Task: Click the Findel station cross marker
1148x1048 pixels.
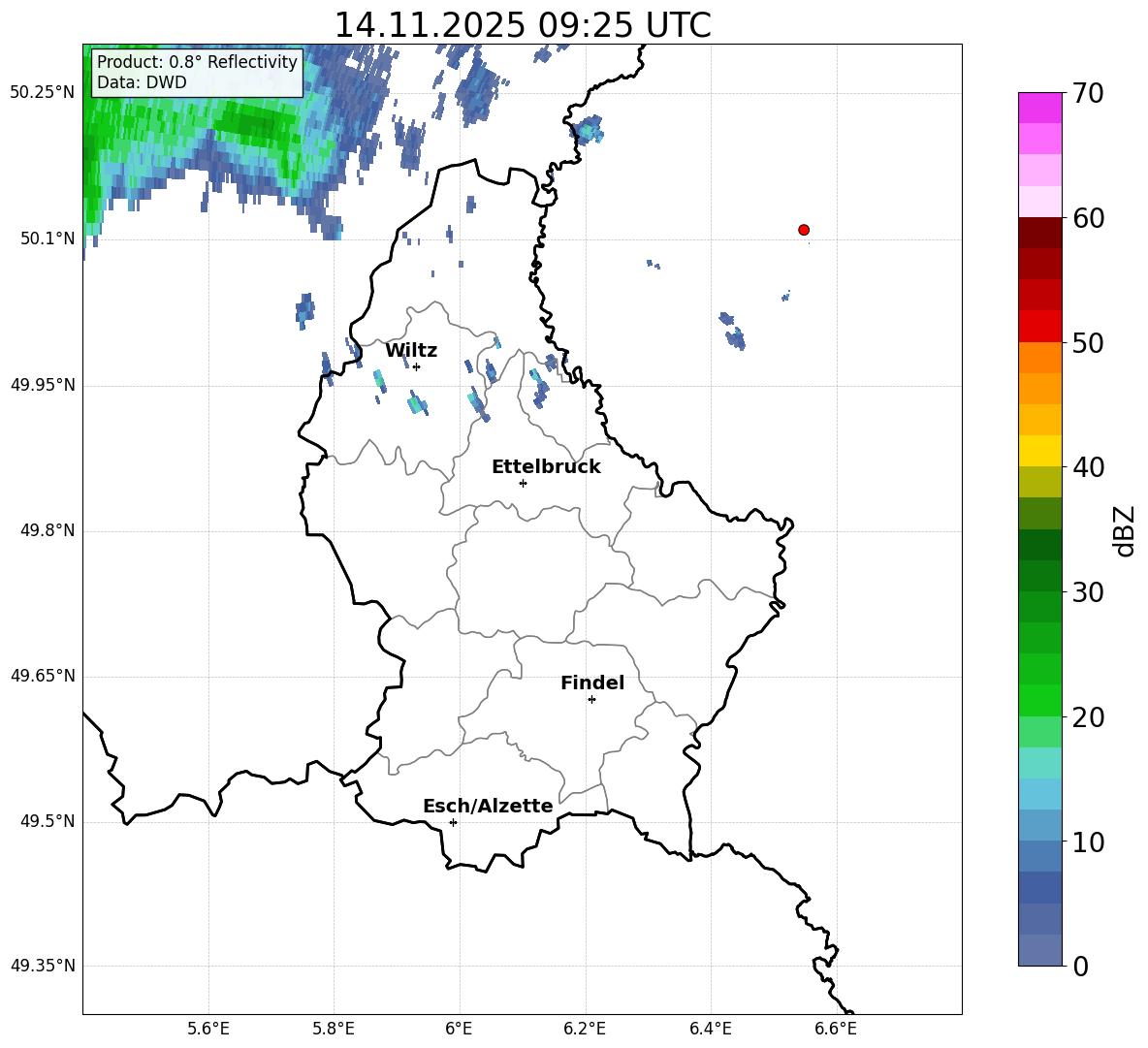Action: click(591, 700)
